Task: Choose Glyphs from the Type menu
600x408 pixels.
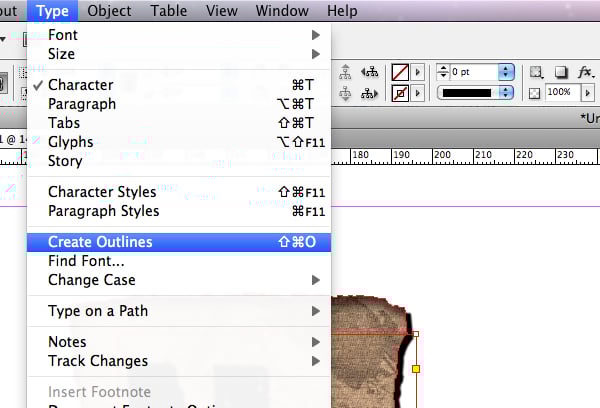Action: (x=179, y=142)
